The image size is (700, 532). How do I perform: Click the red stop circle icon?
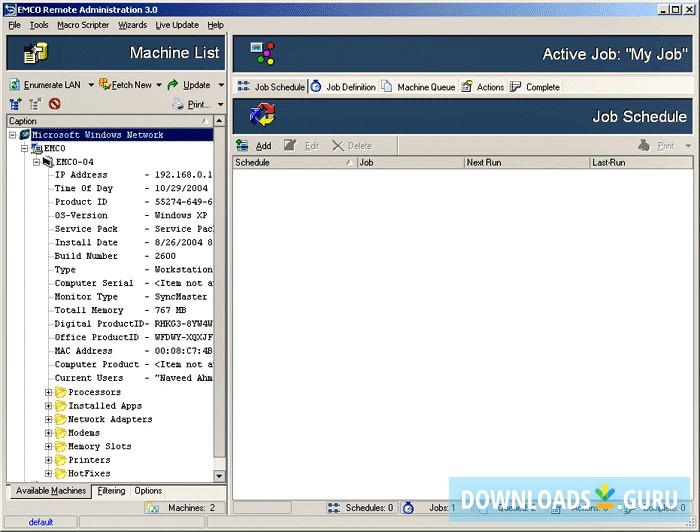(54, 104)
